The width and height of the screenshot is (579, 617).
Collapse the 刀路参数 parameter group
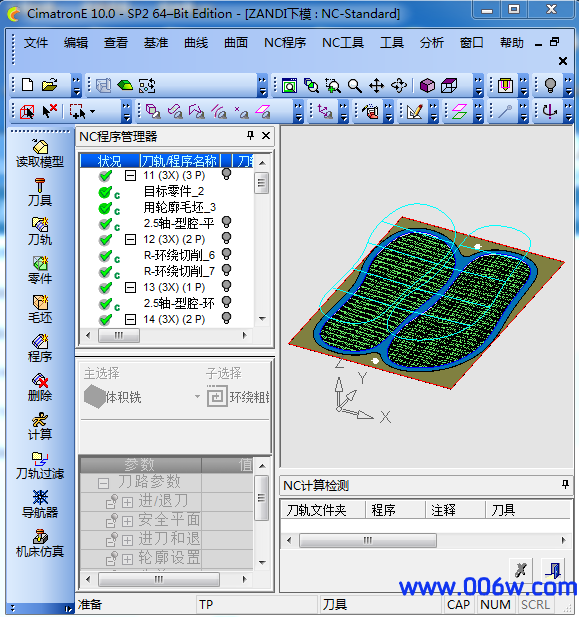[x=104, y=483]
